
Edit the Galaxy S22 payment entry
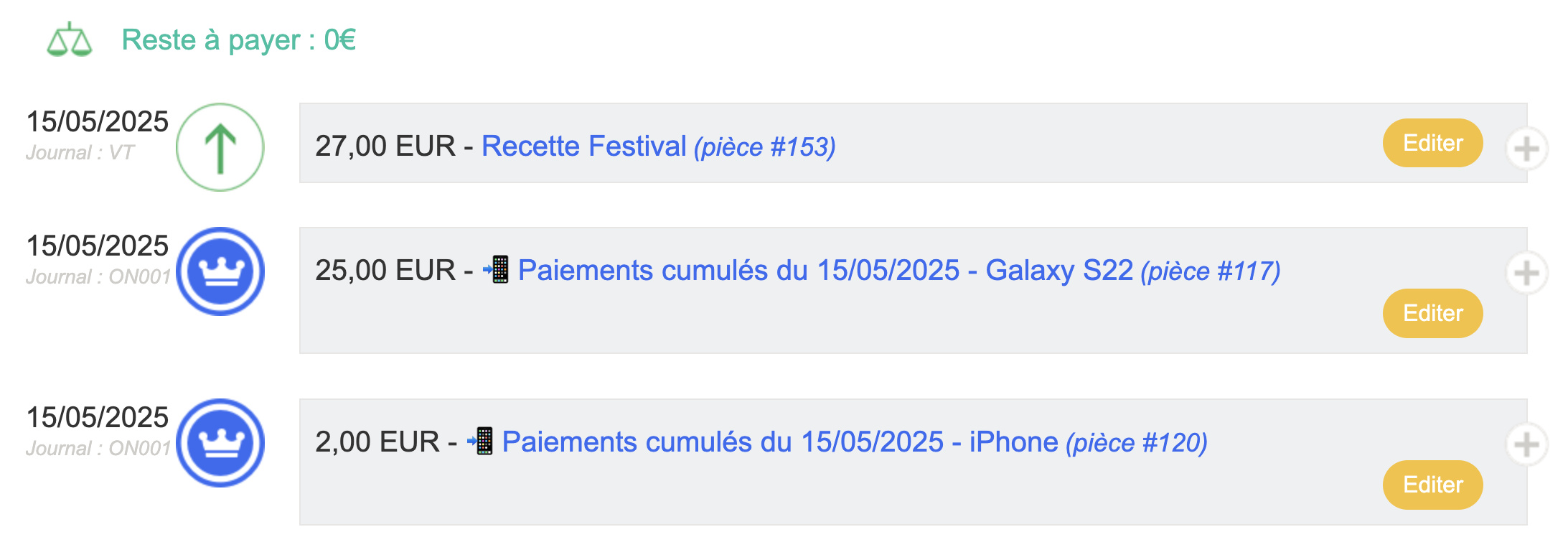1432,313
